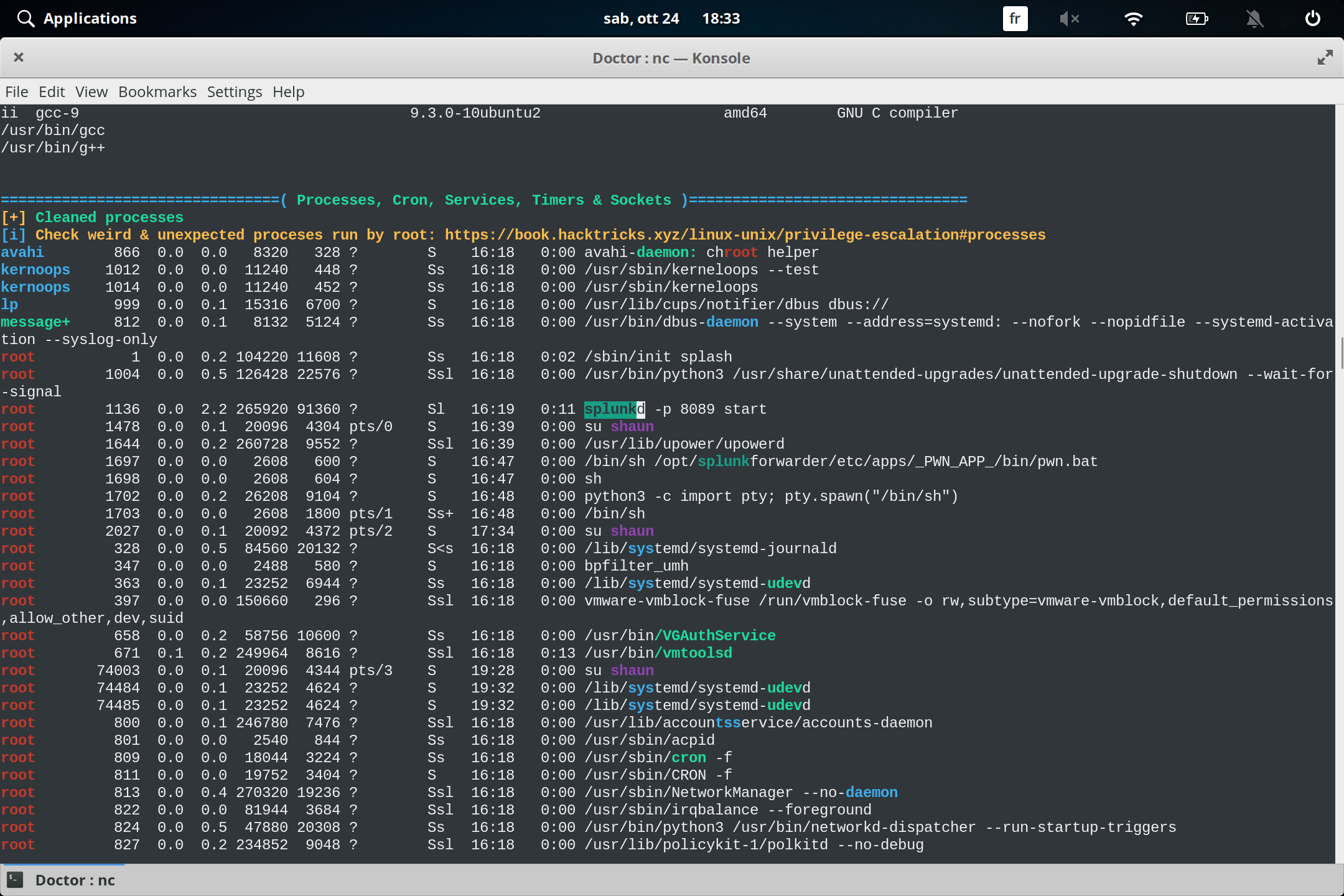Toggle Wi-Fi via the wireless tray icon
Image resolution: width=1344 pixels, height=896 pixels.
coord(1134,19)
